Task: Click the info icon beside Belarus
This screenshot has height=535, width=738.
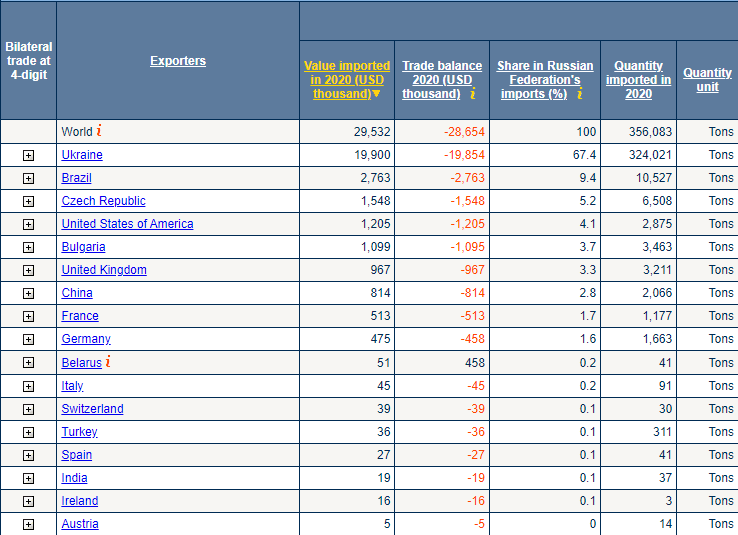Action: pos(108,362)
